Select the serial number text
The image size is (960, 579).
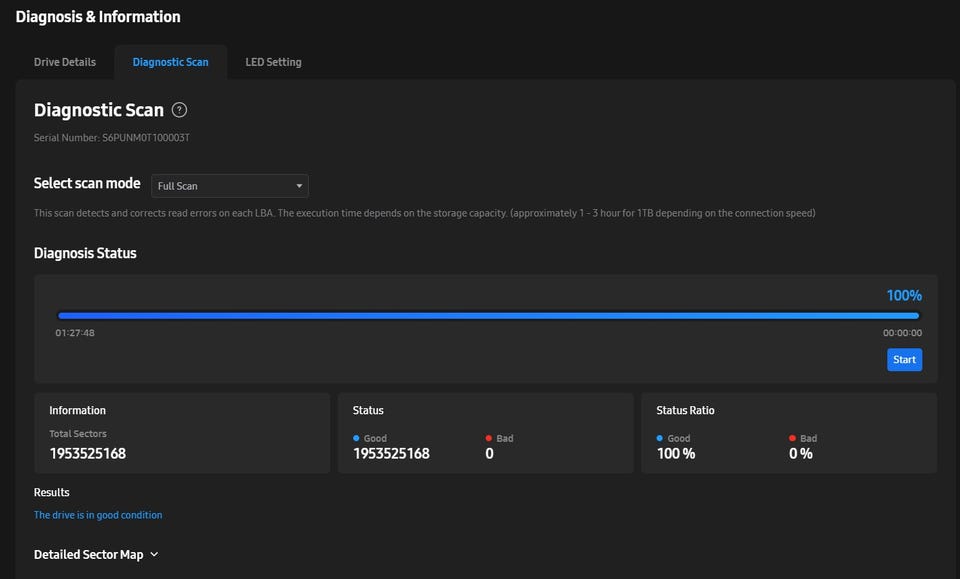pyautogui.click(x=112, y=137)
